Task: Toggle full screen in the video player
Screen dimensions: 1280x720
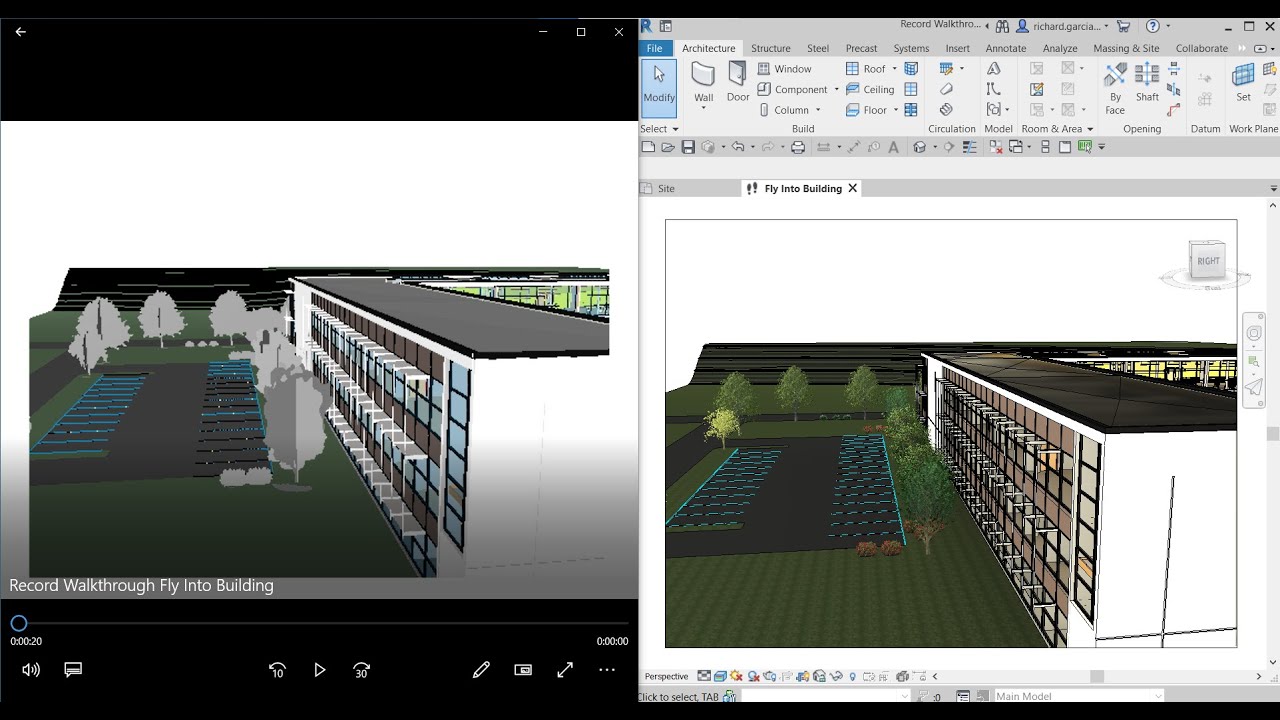Action: click(x=565, y=670)
